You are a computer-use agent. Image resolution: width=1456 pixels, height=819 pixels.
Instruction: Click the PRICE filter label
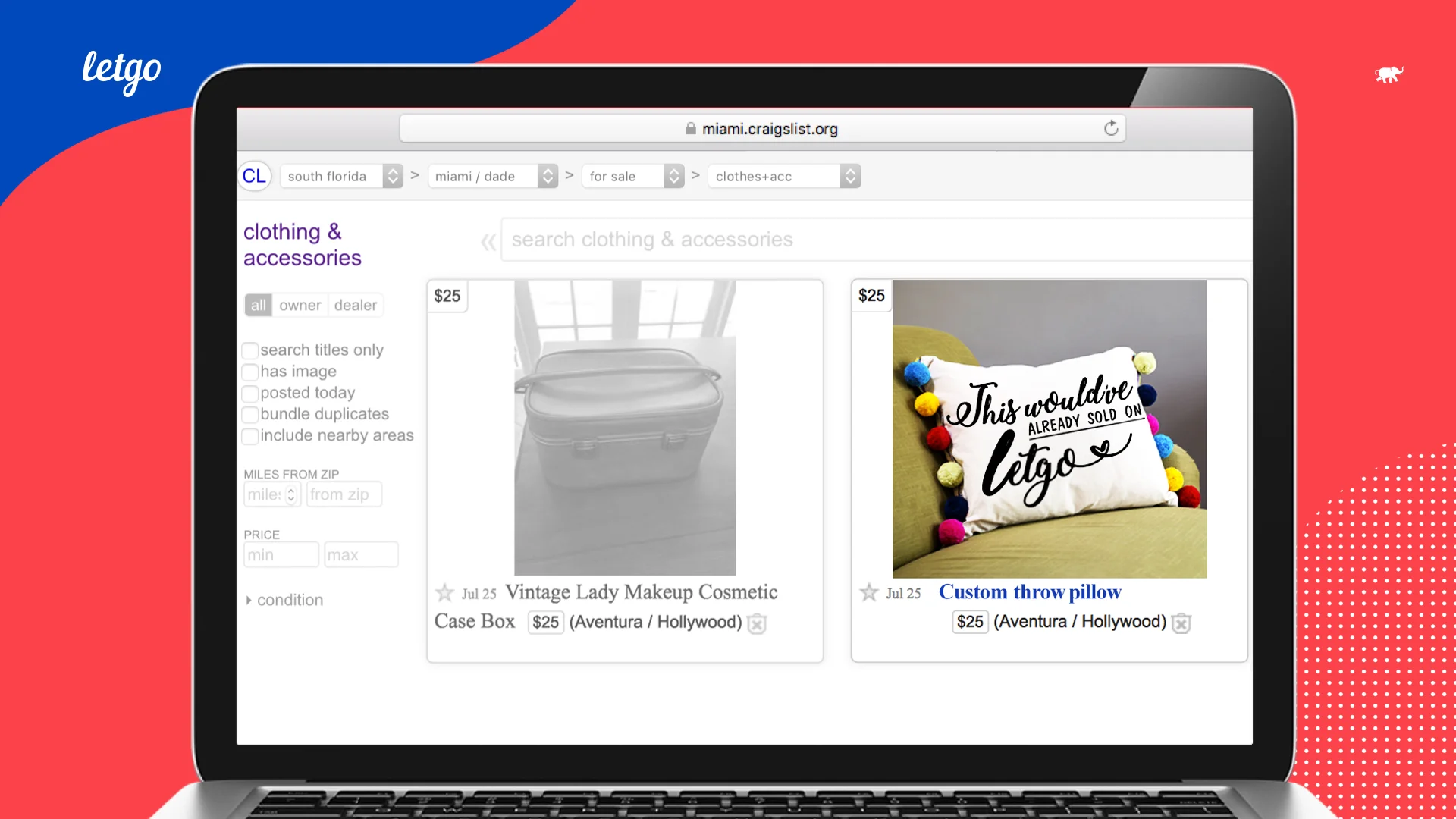tap(262, 535)
